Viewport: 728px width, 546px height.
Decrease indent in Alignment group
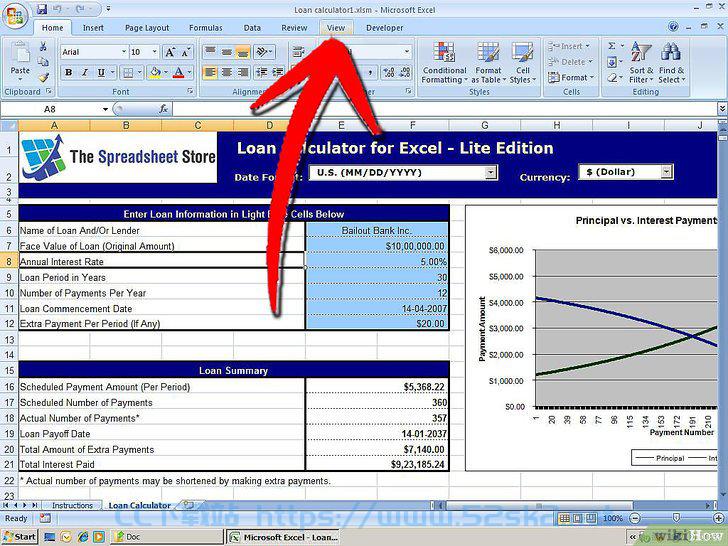point(262,72)
